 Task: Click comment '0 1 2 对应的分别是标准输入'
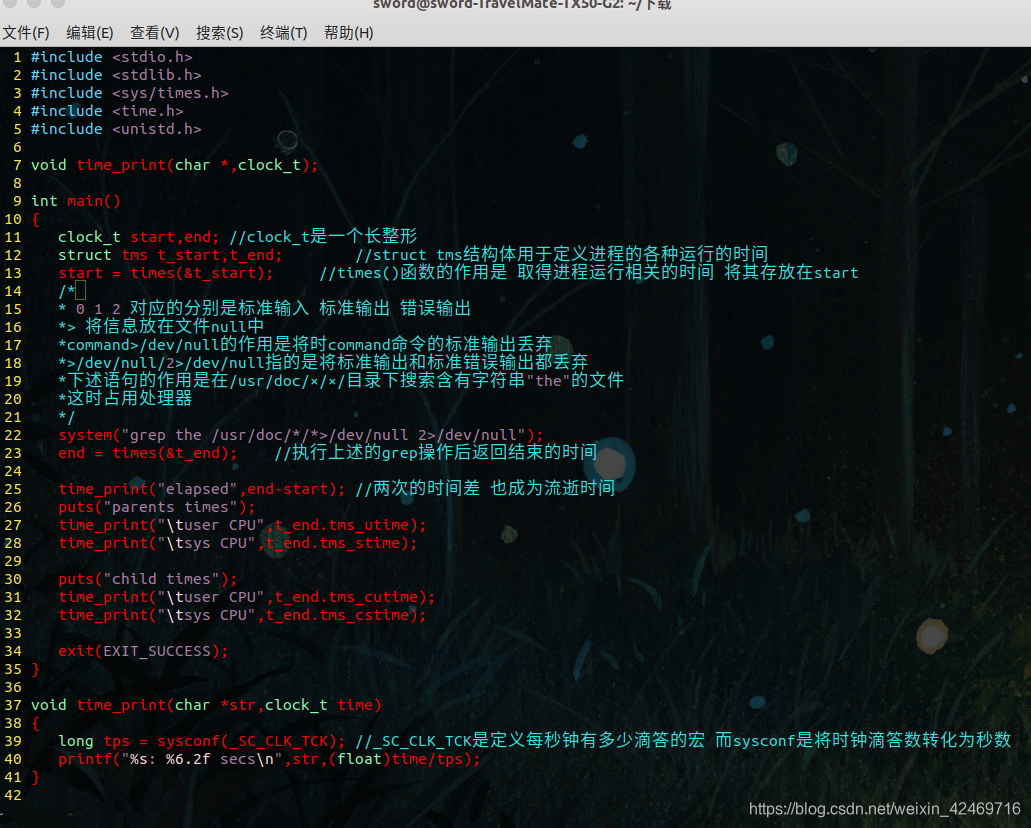tap(264, 309)
